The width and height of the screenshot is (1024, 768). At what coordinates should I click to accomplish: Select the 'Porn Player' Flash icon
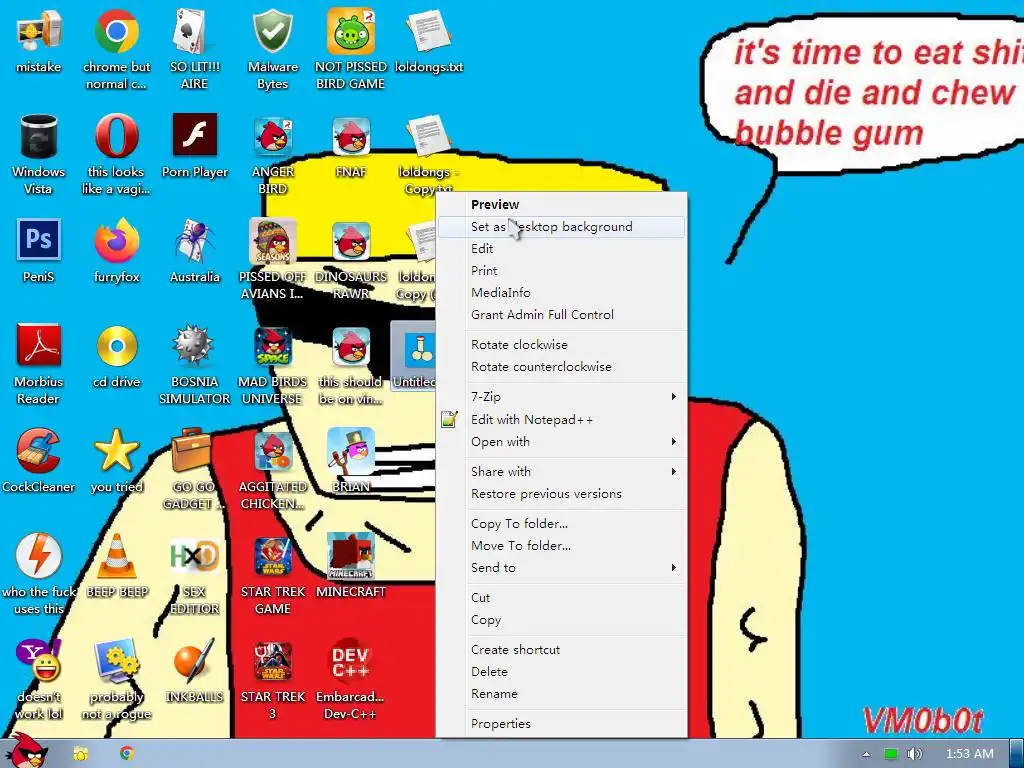tap(195, 148)
